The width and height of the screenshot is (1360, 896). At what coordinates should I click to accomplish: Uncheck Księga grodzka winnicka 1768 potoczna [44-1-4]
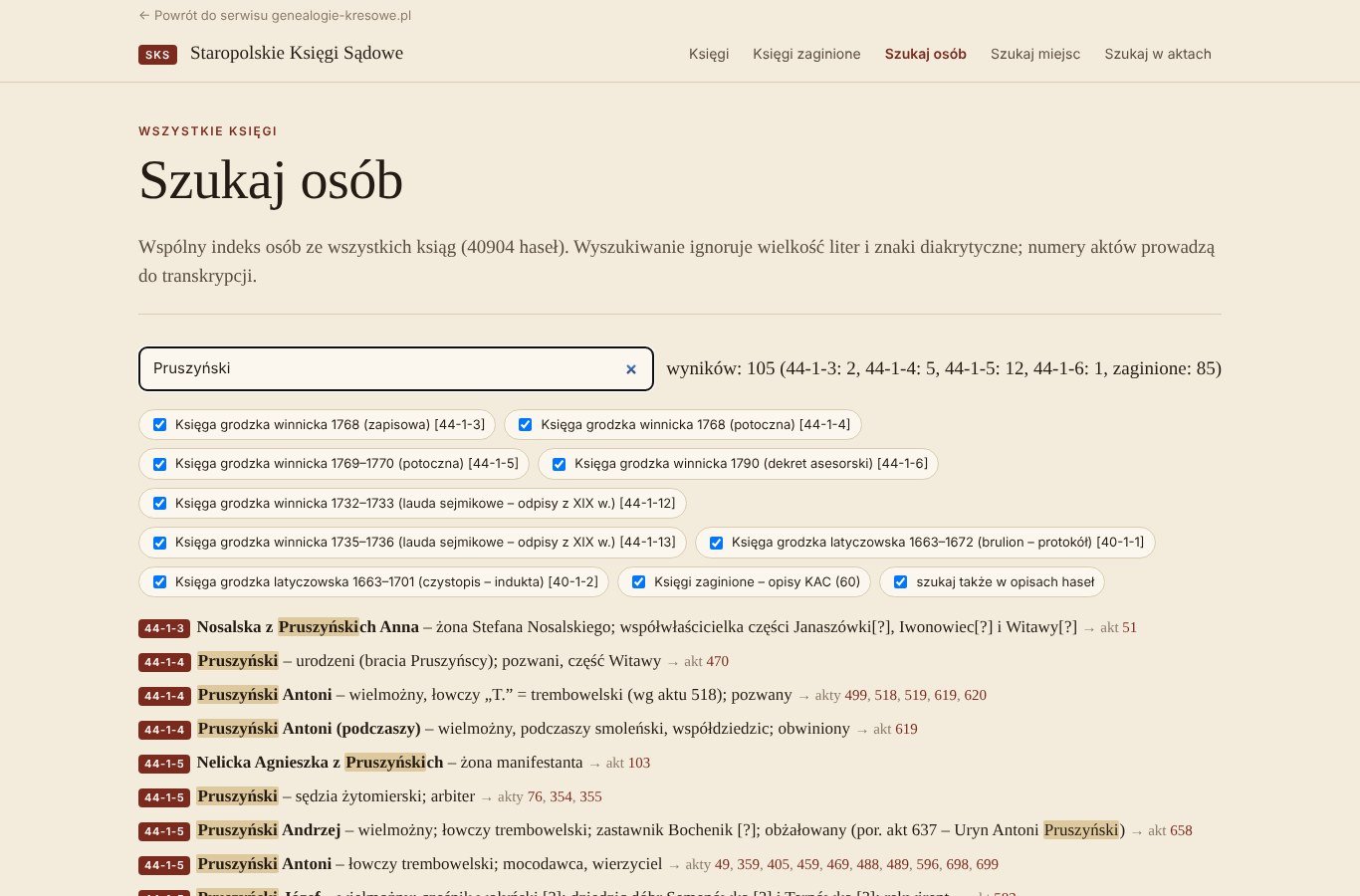click(x=525, y=425)
